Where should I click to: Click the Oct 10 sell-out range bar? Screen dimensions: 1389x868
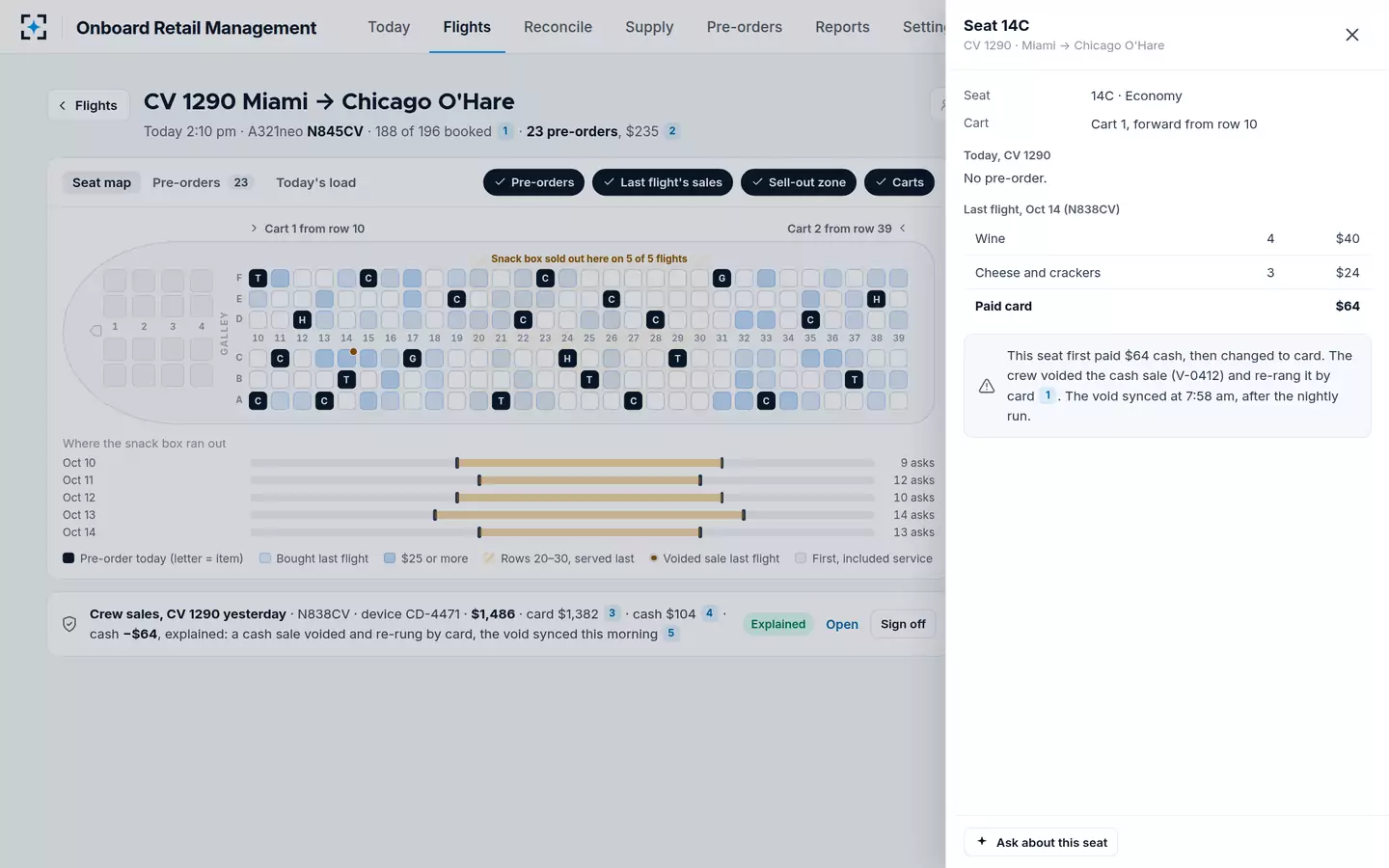pyautogui.click(x=589, y=463)
